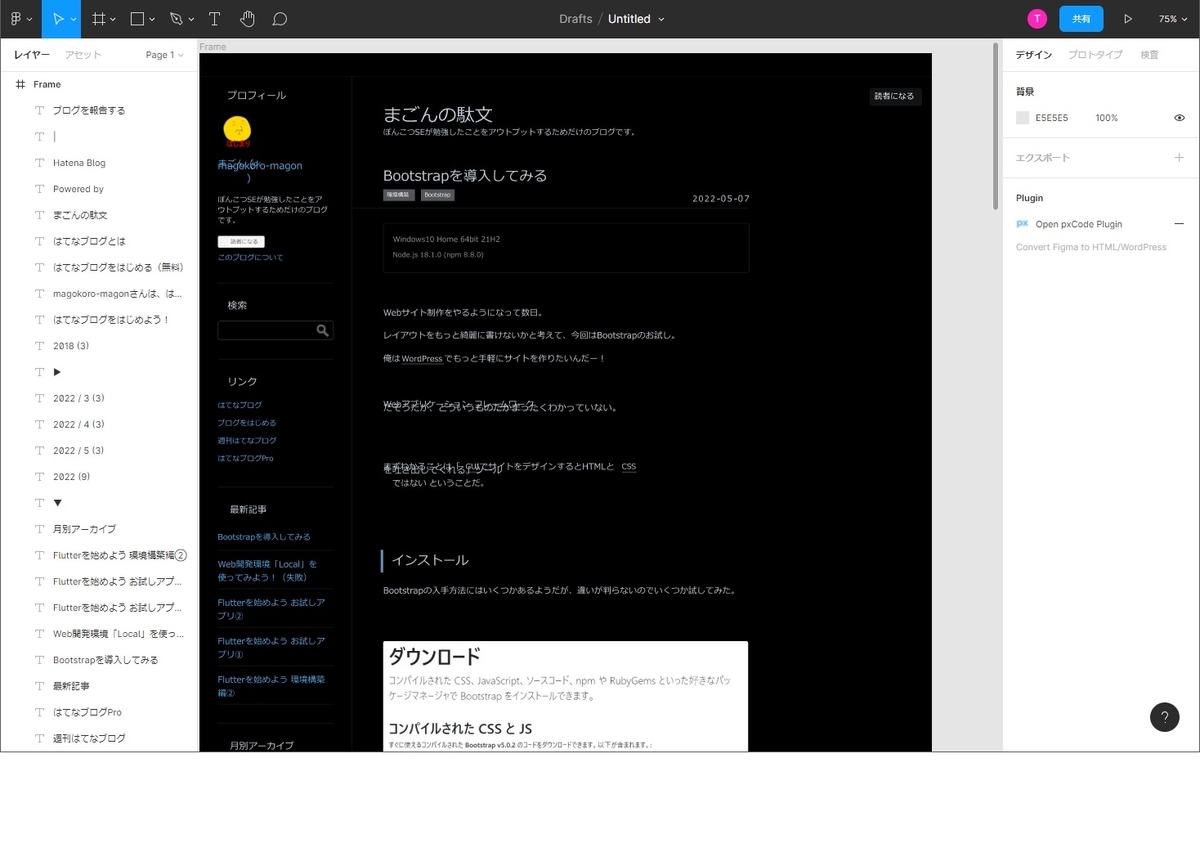Open Pen tool options dropdown arrow
Screen dimensions: 1200x848
191,20
